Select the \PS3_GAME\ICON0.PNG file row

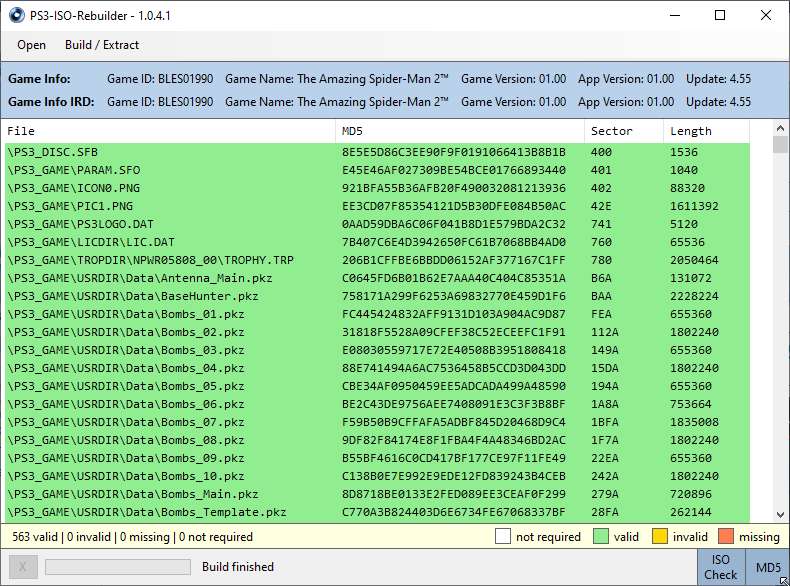(x=377, y=188)
